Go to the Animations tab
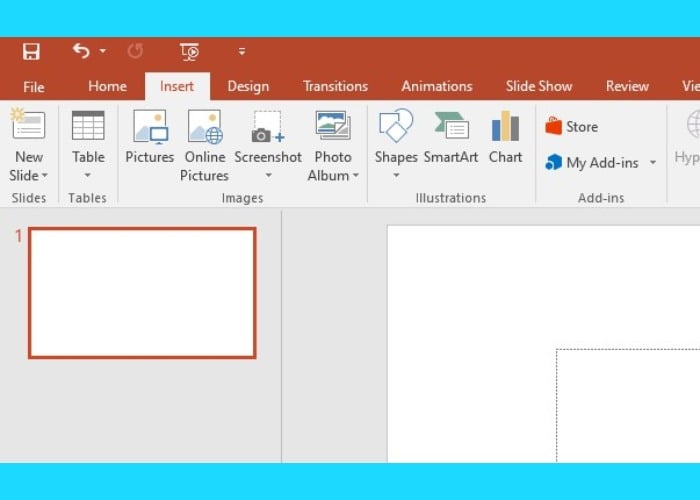The image size is (700, 500). click(436, 86)
